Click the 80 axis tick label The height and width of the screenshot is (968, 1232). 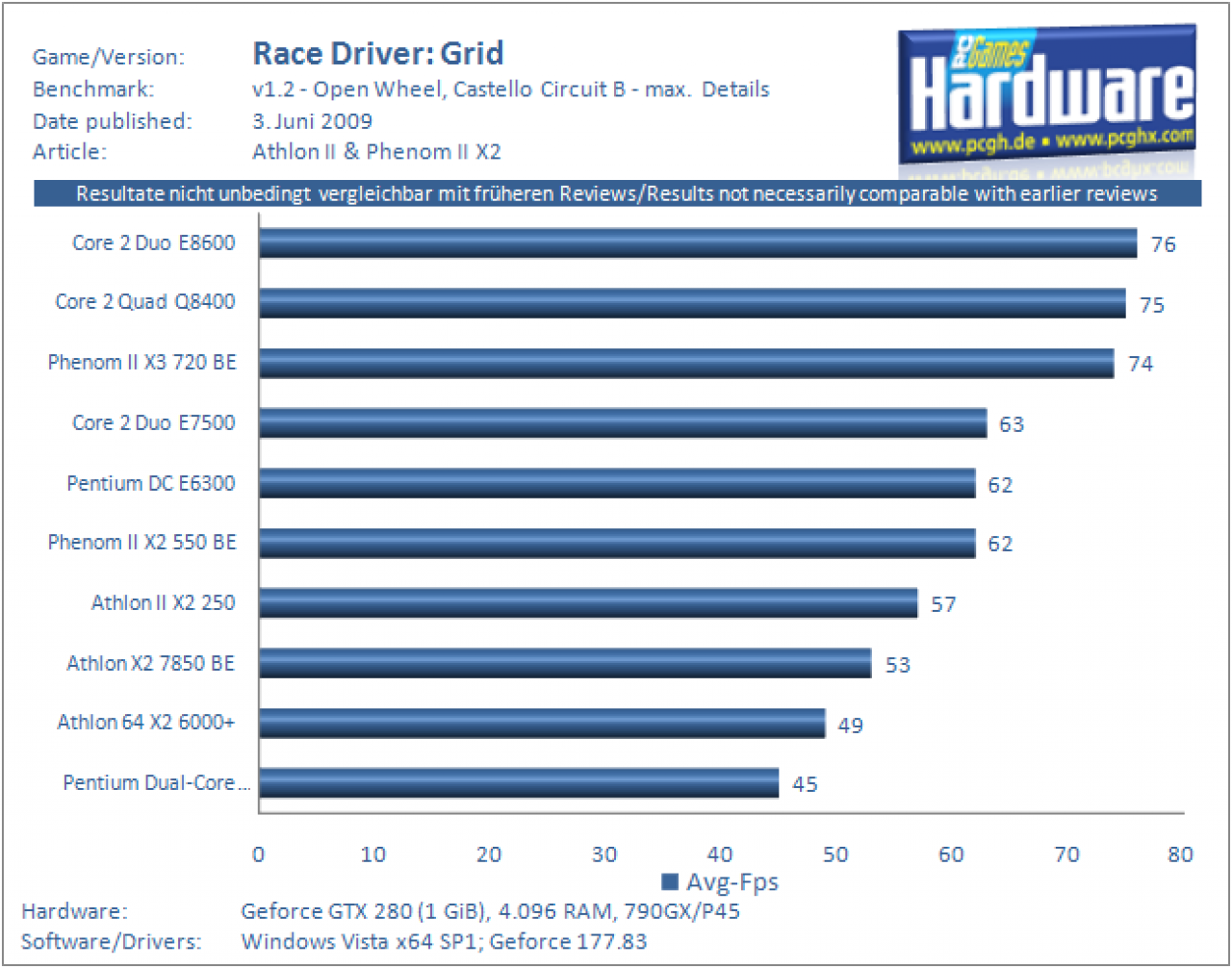1181,854
